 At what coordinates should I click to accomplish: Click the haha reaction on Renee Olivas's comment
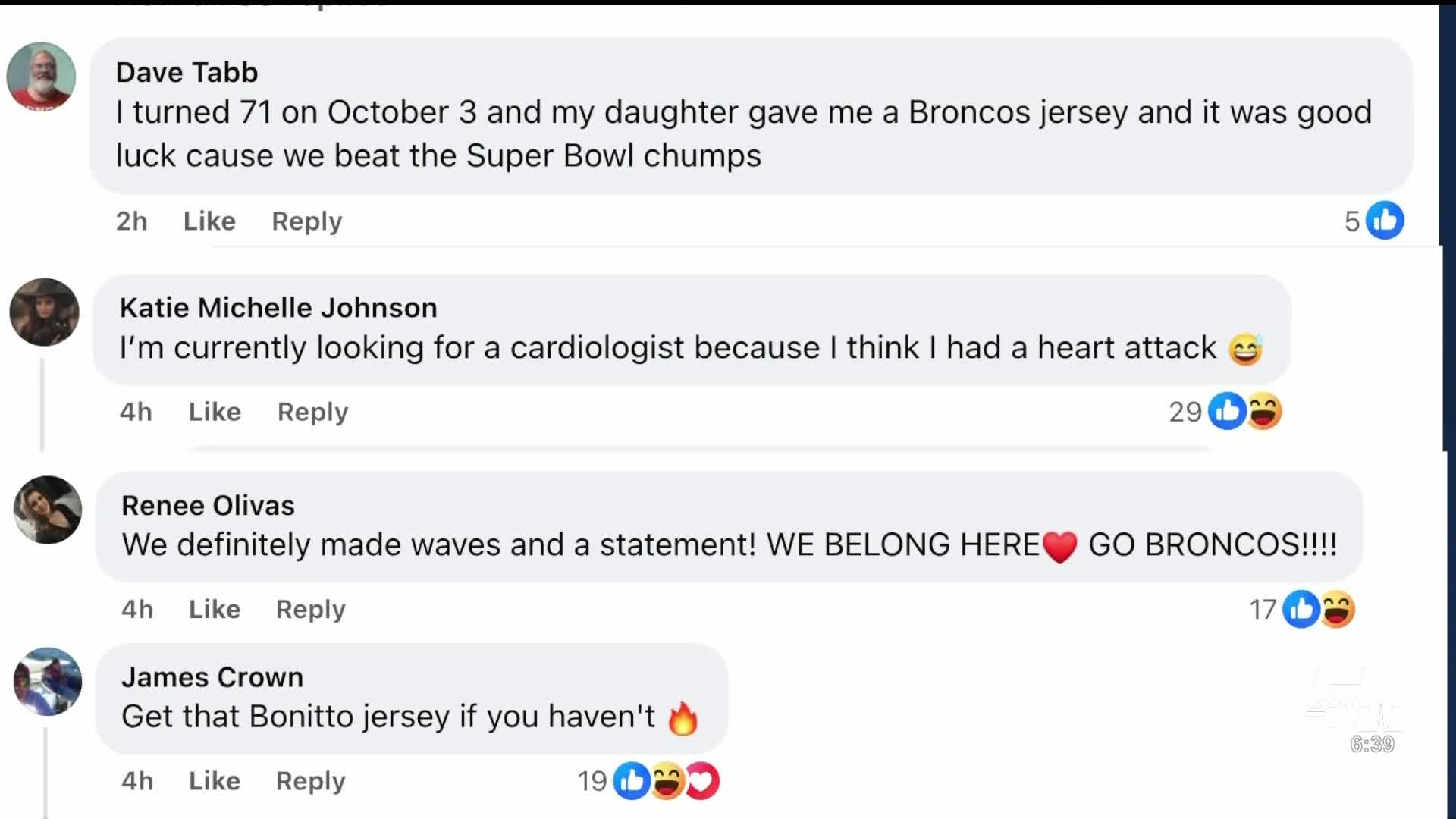tap(1338, 609)
